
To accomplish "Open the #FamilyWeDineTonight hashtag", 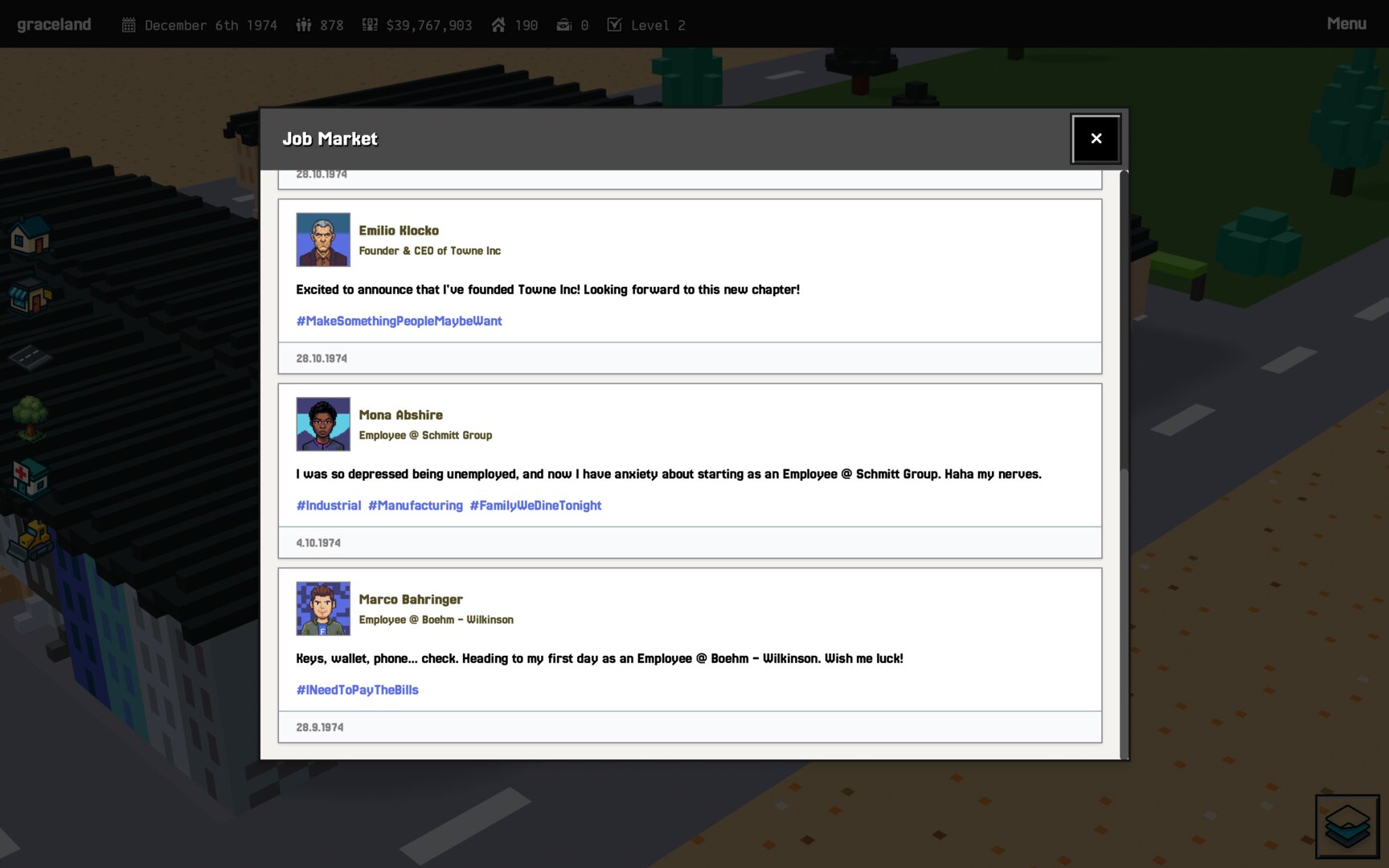I will pos(536,506).
